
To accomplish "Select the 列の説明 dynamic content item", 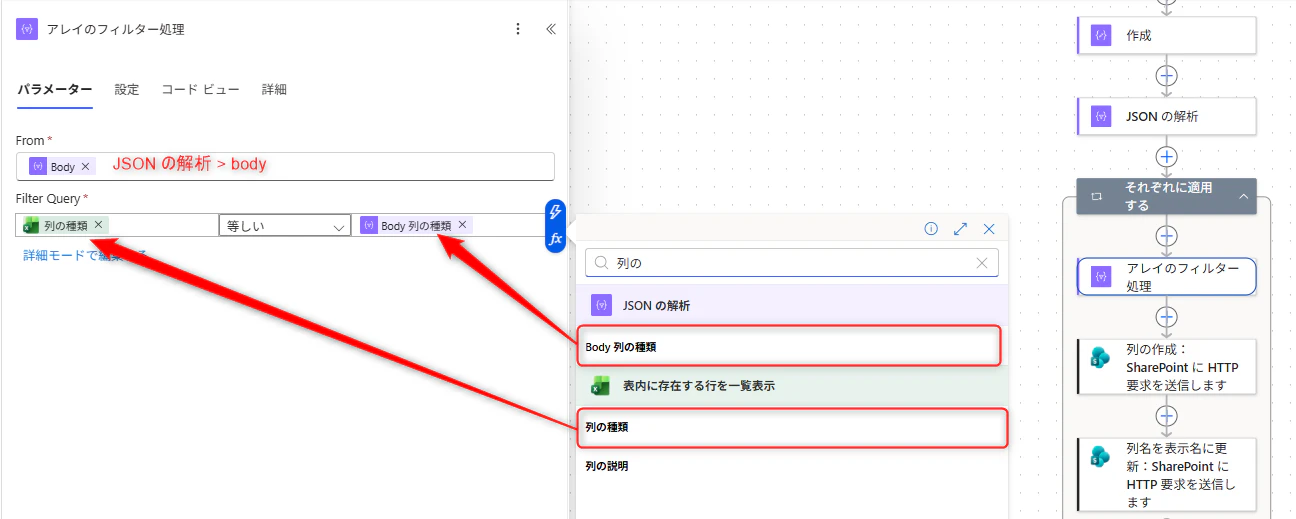I will click(x=791, y=466).
